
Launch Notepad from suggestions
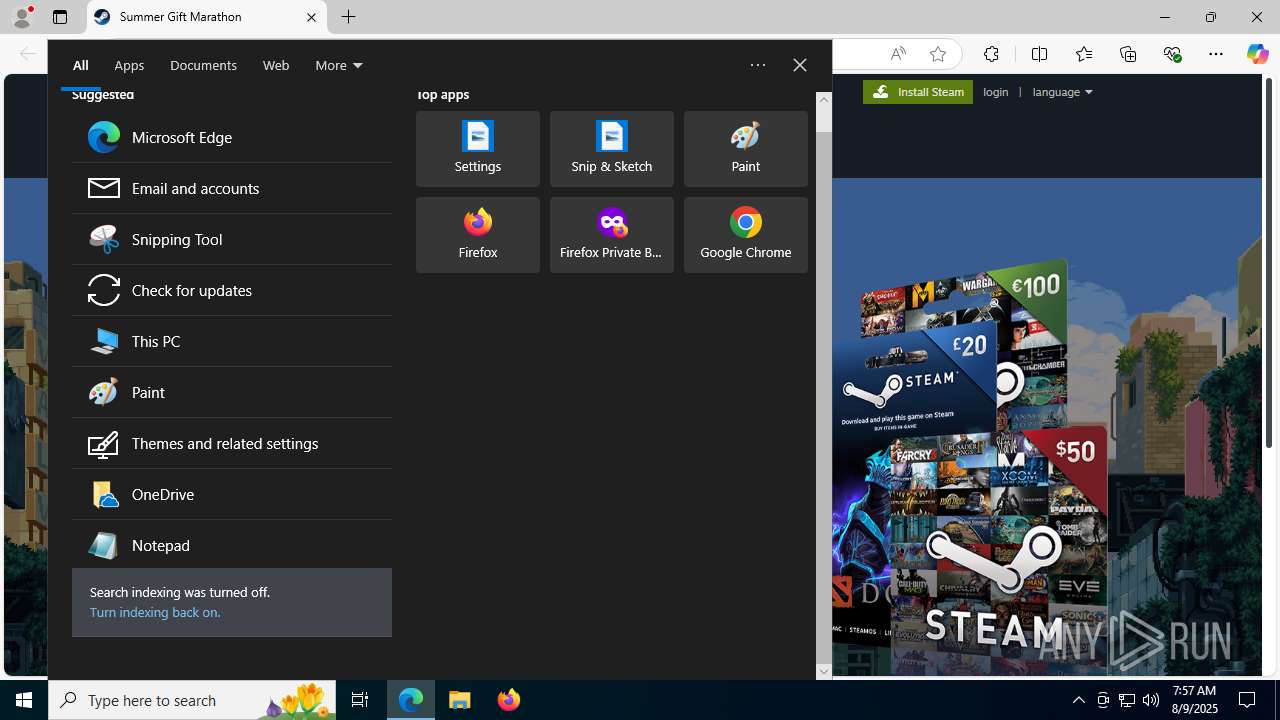(x=231, y=545)
